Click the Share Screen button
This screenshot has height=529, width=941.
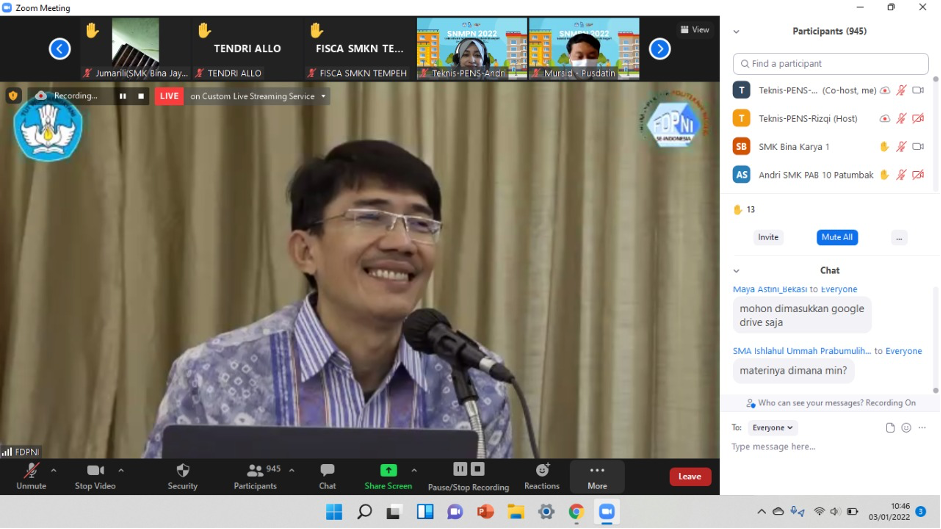[x=388, y=475]
